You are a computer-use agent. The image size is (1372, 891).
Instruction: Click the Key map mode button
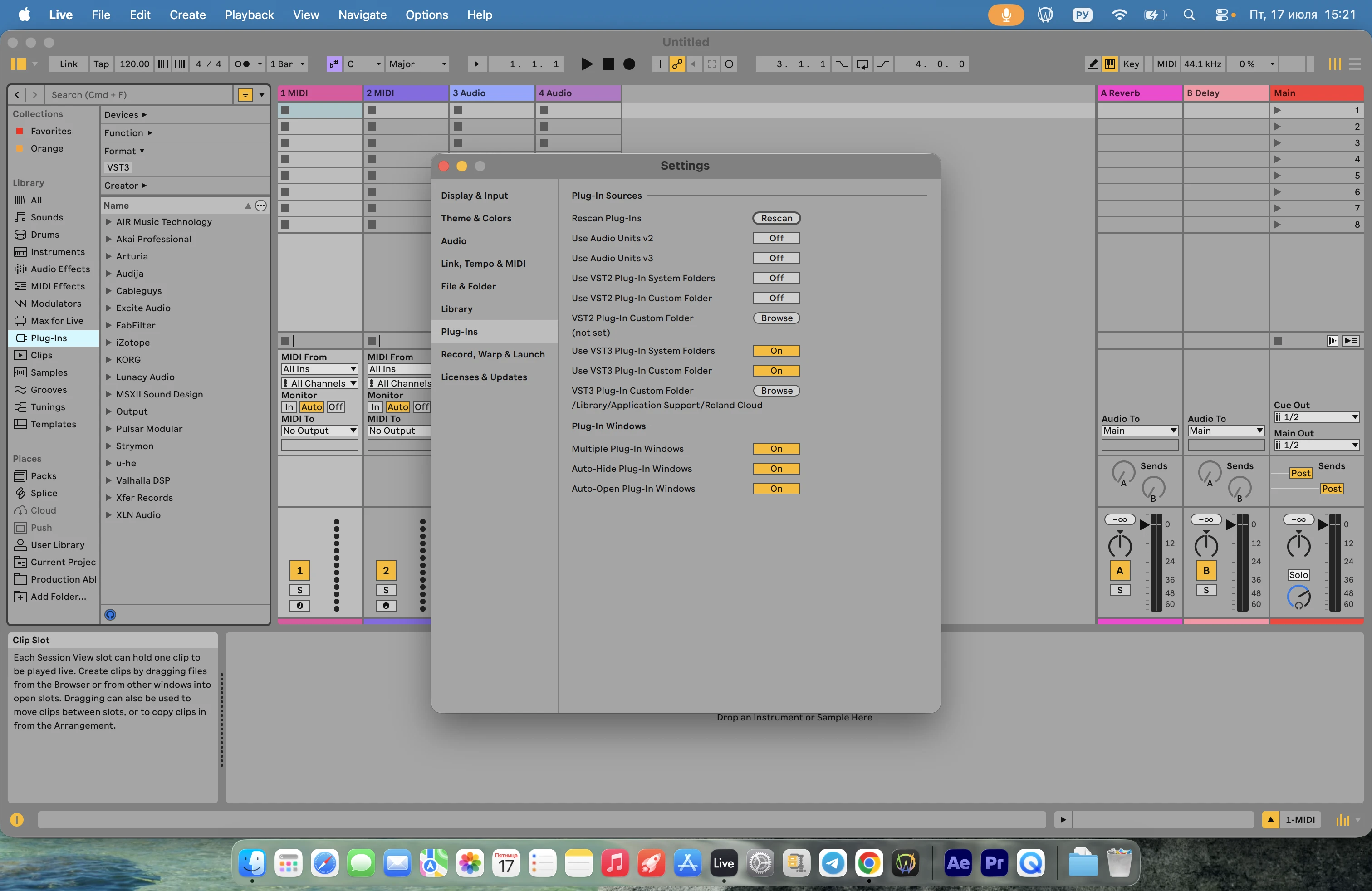[1131, 64]
